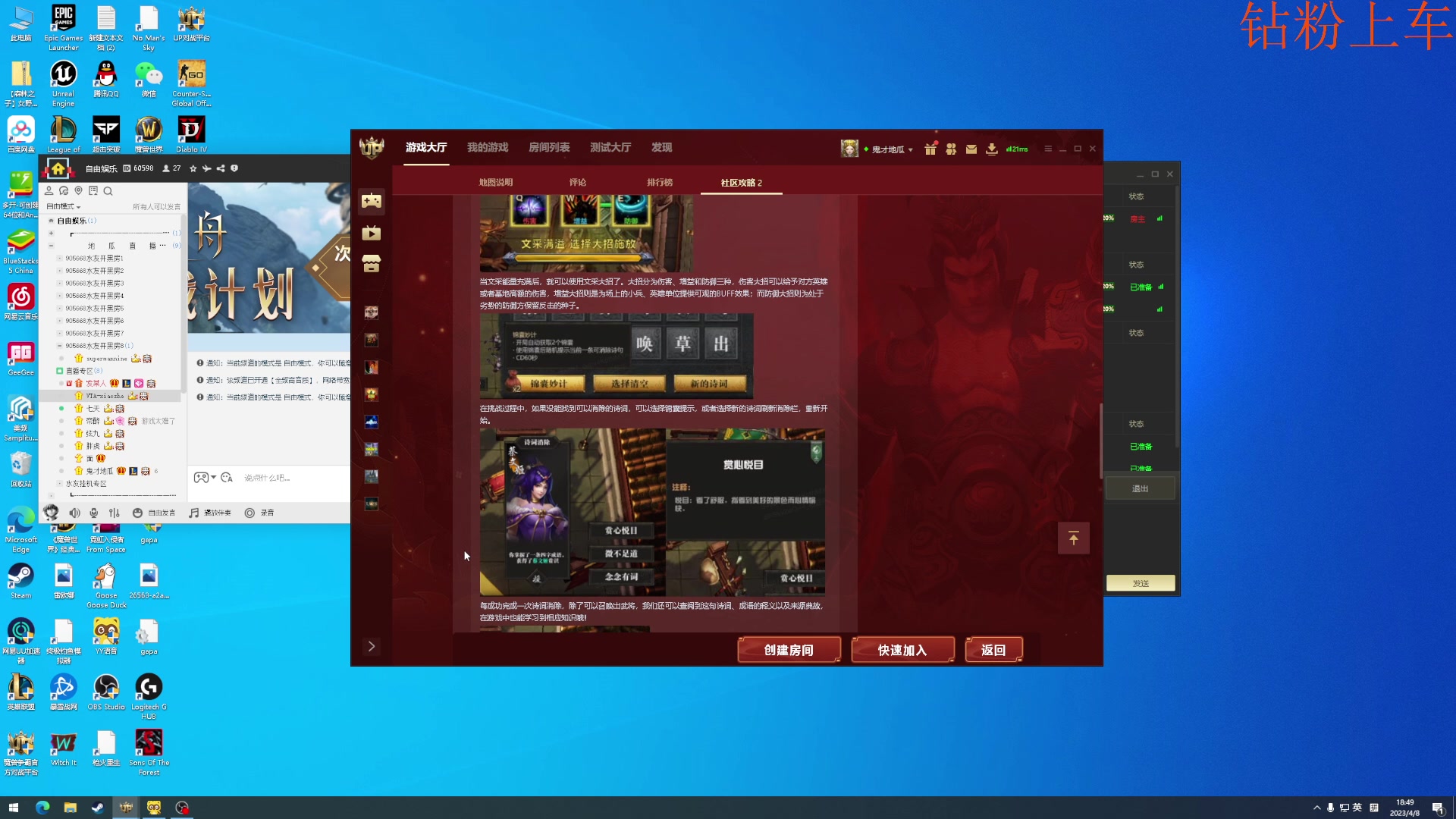Screen dimensions: 1456x819
Task: Click 发送 in the room window
Action: pos(1141,583)
